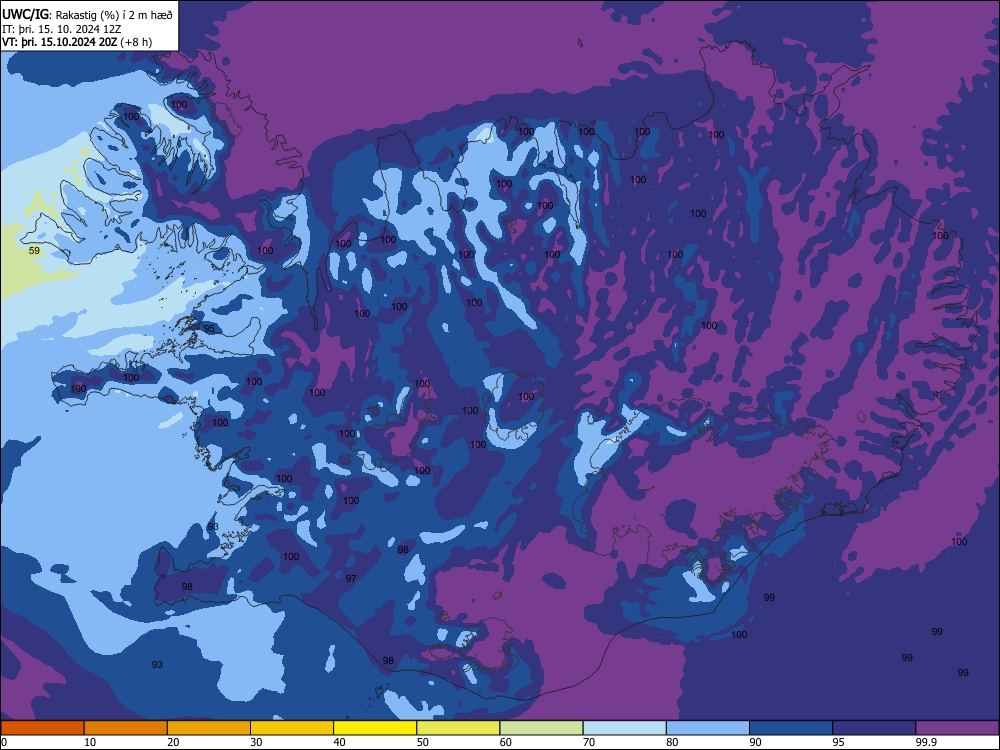This screenshot has height=750, width=1000.
Task: Select the legend tick label '60'
Action: (506, 742)
